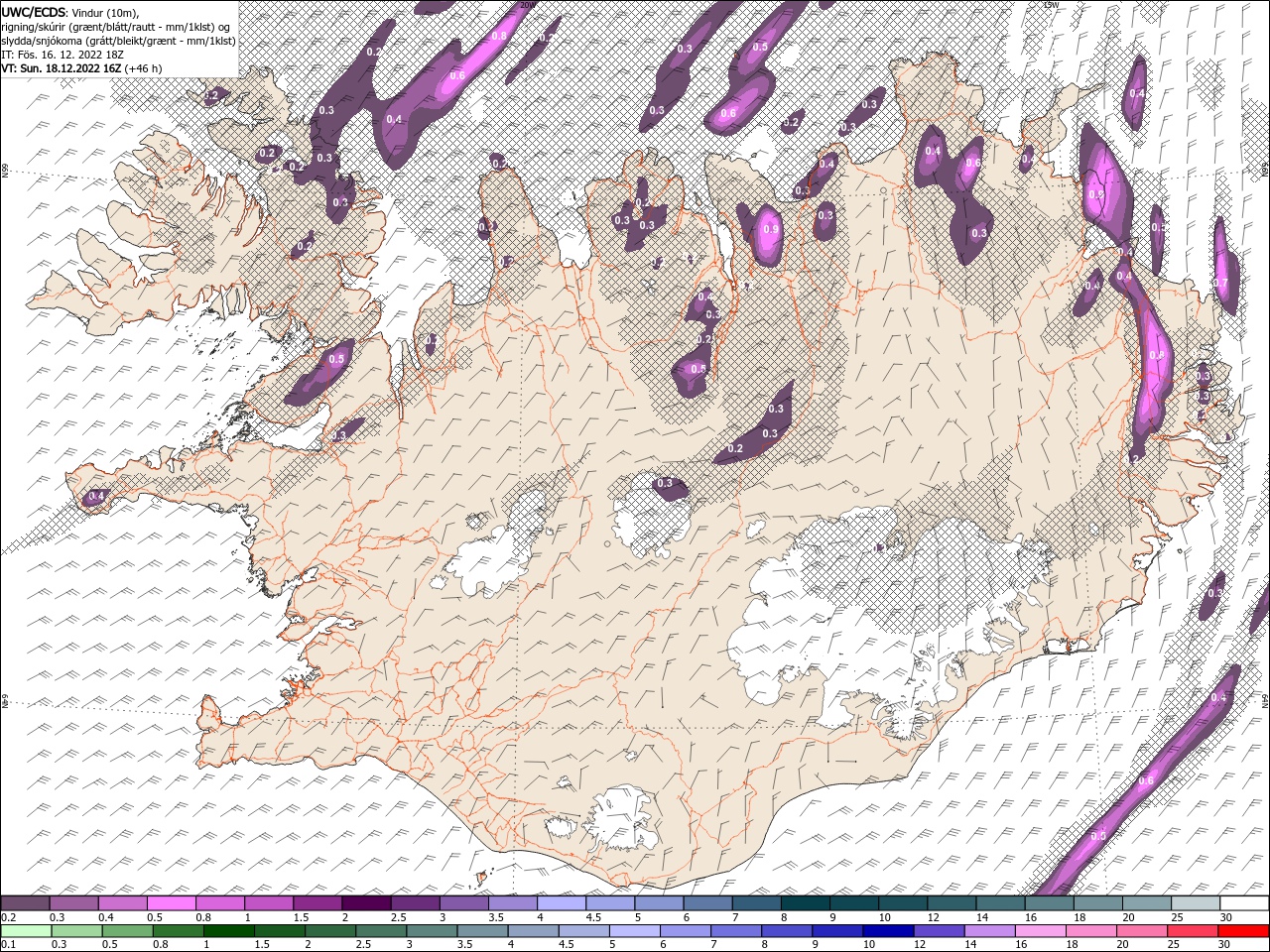This screenshot has width=1270, height=952.
Task: Click the 'slydda/snjókoma' legend description line
Action: pos(119,41)
